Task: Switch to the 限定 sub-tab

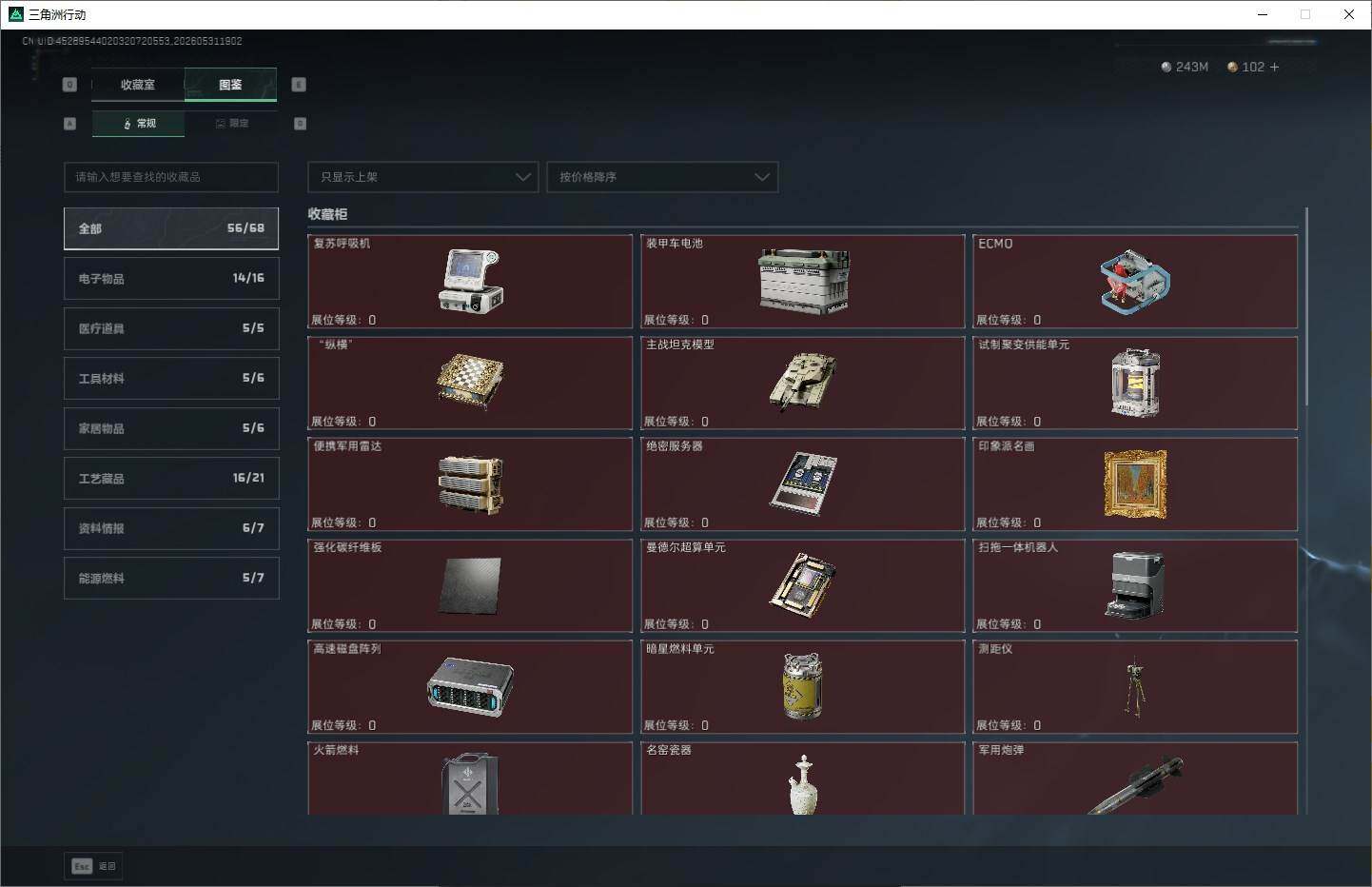Action: pos(231,124)
